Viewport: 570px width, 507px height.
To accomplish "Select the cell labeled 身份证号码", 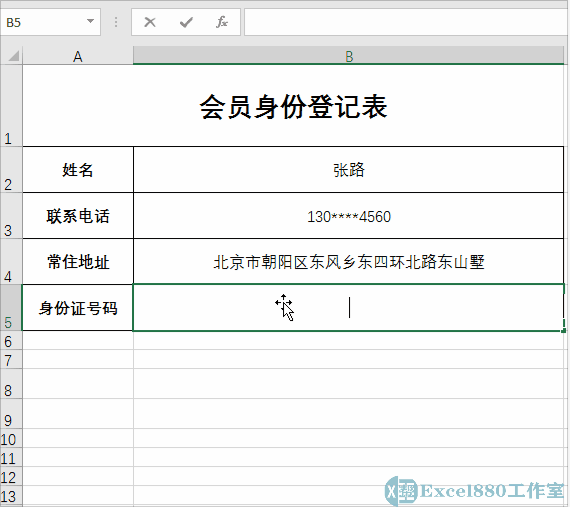I will click(78, 308).
